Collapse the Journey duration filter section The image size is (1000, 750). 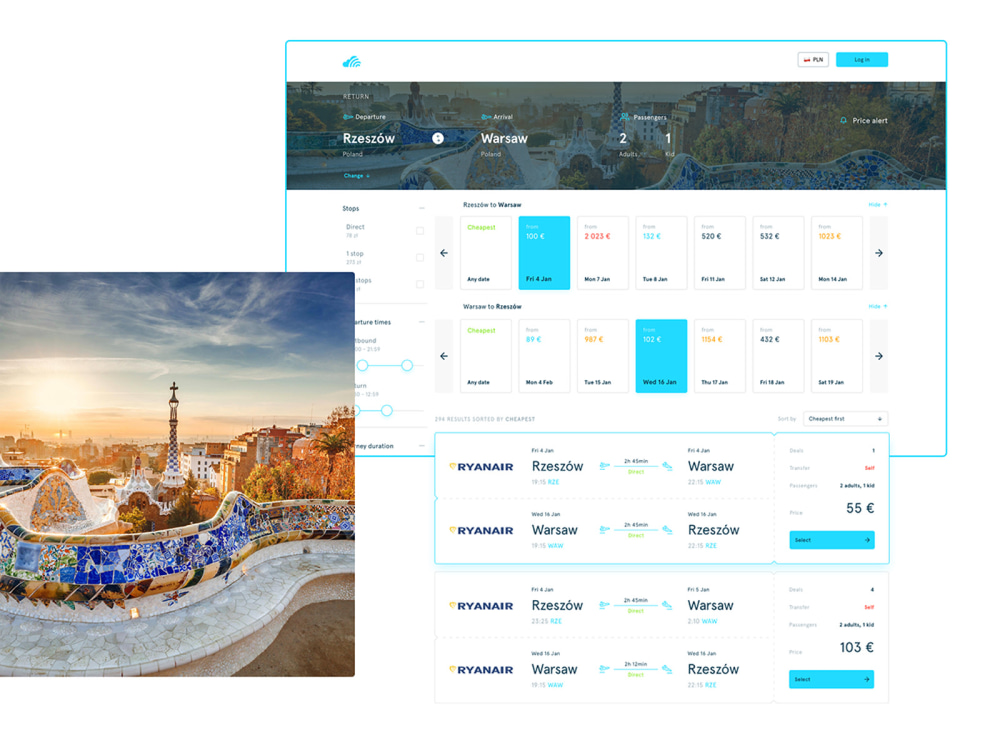(422, 446)
